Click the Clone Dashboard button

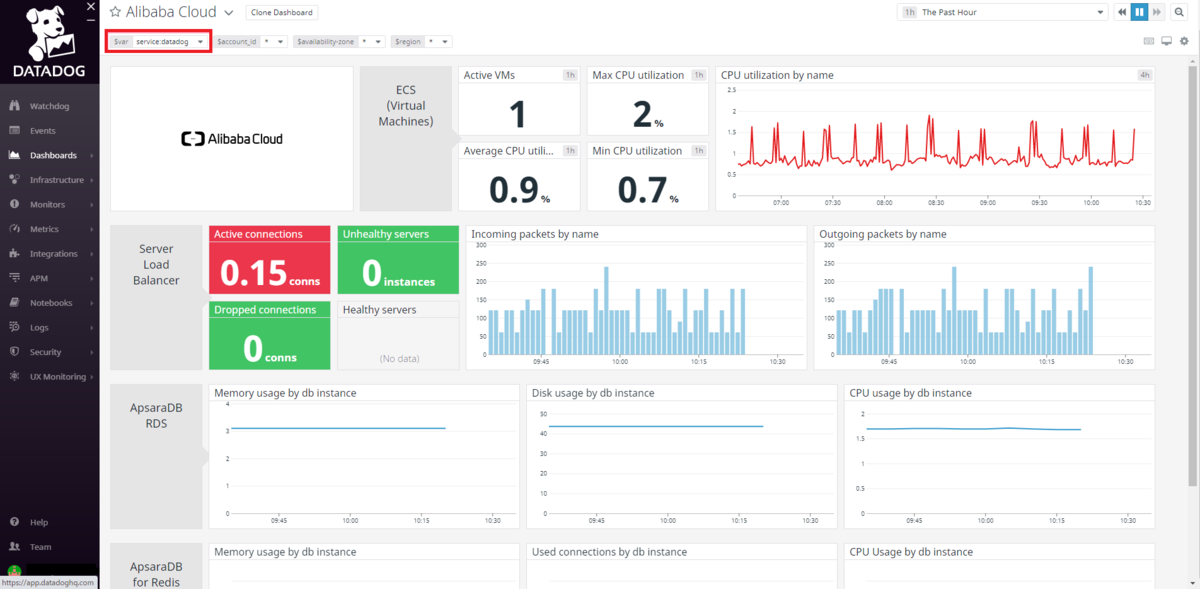(281, 13)
